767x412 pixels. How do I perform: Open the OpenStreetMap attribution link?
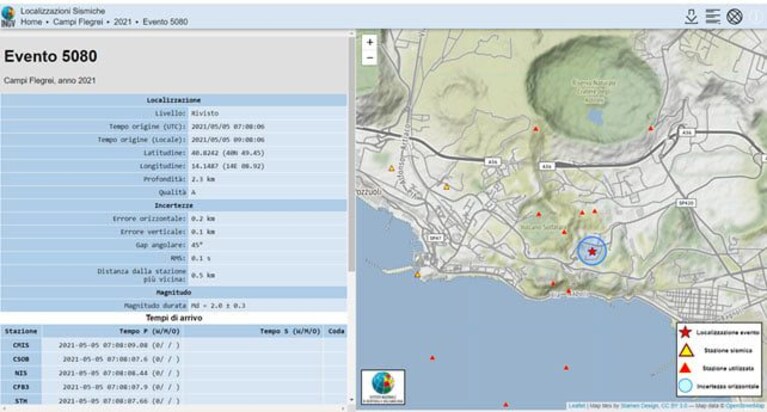tap(745, 406)
